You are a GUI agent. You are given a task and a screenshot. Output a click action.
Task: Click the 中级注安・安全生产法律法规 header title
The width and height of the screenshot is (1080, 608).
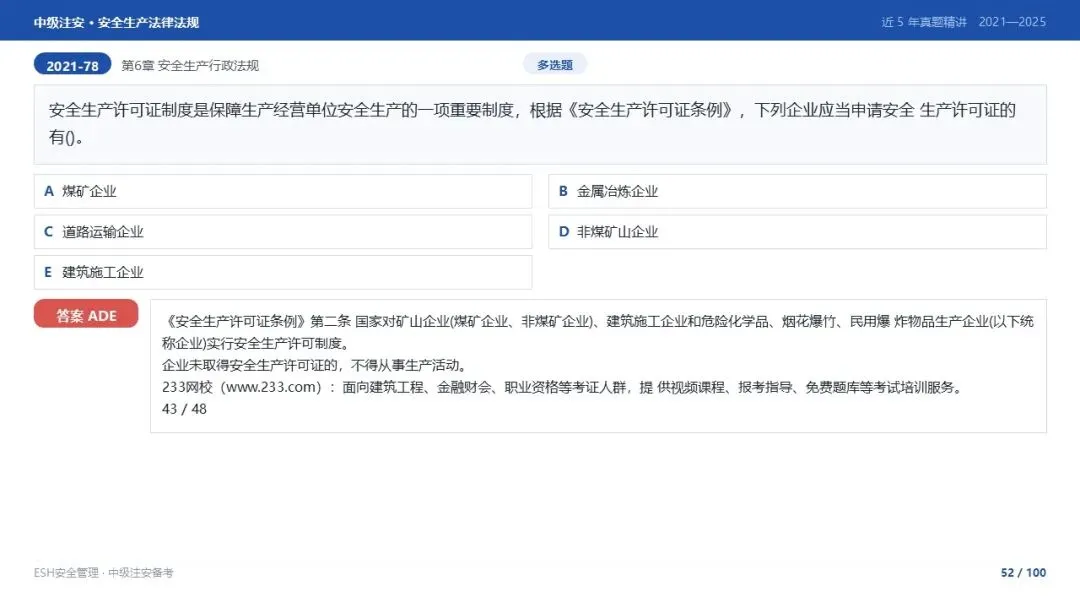point(116,23)
